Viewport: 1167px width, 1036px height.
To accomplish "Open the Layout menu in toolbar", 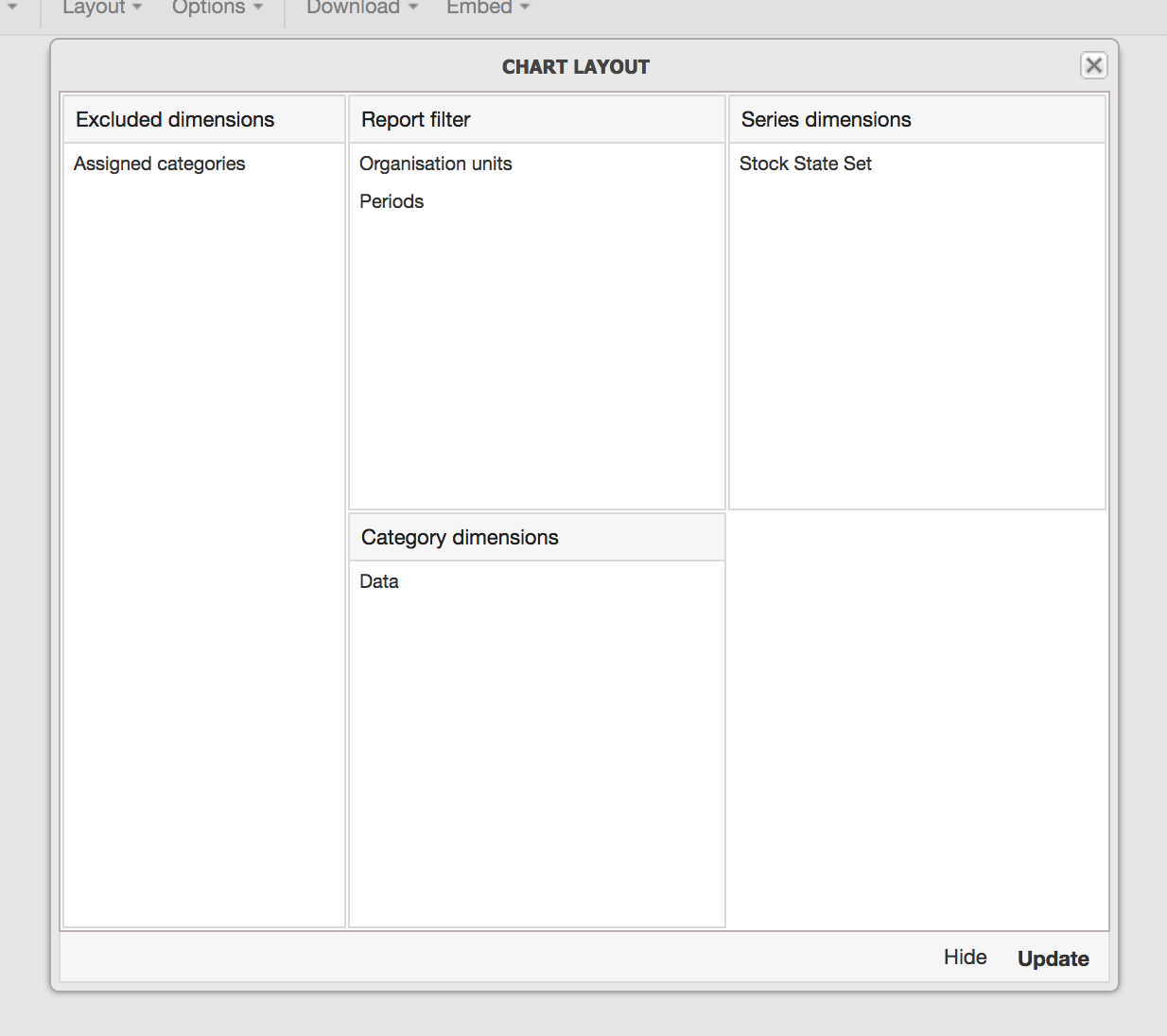I will (101, 8).
